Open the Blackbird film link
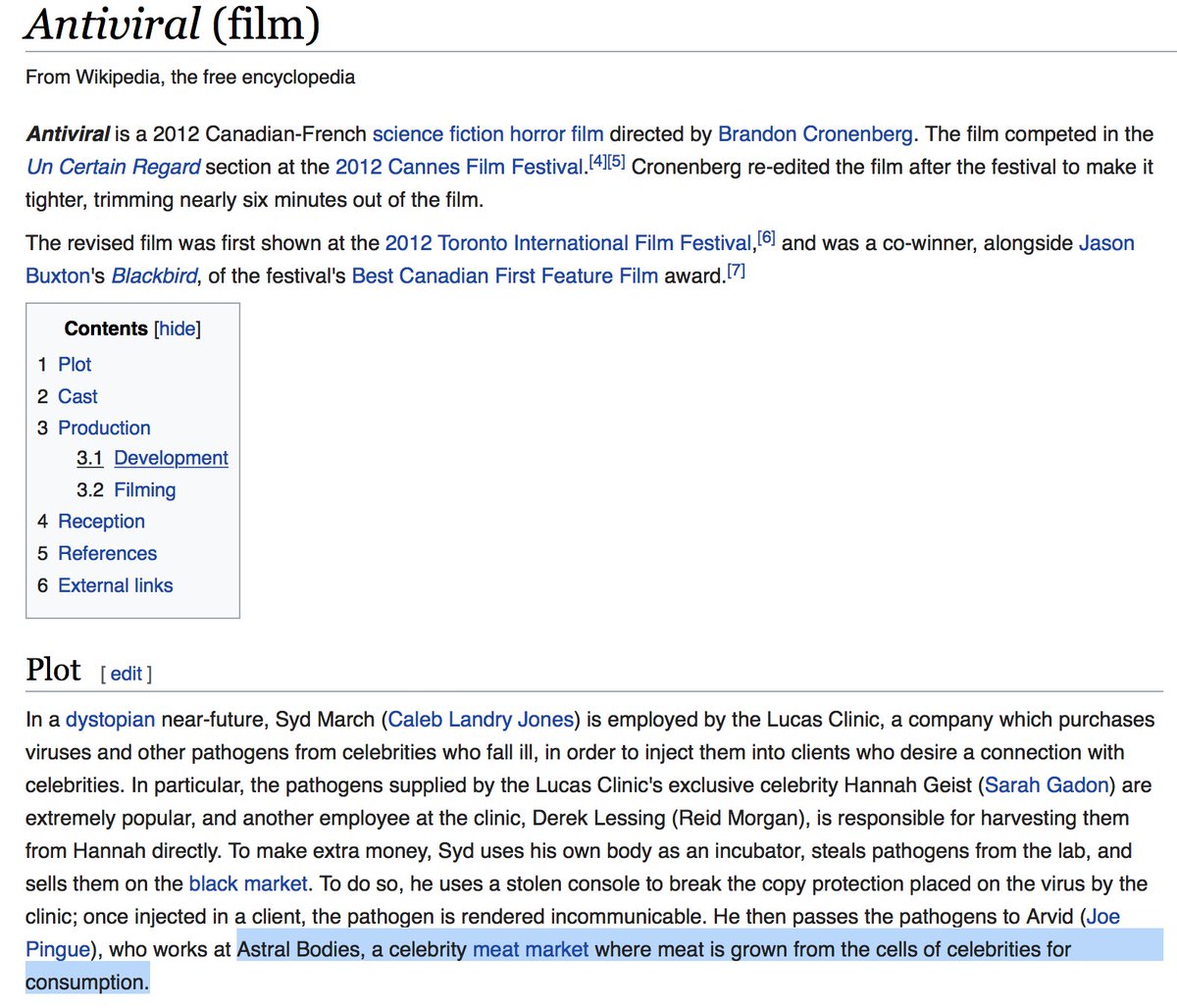This screenshot has height=1008, width=1177. [154, 276]
